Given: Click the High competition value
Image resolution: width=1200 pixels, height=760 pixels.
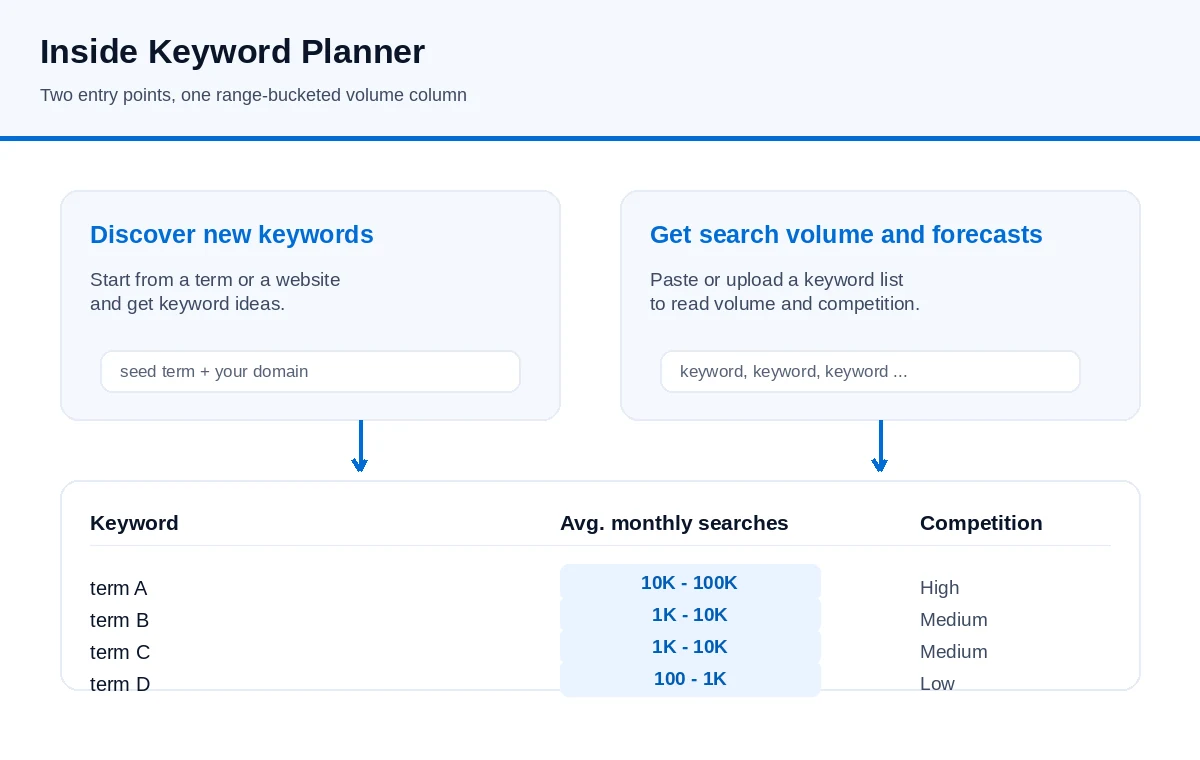Looking at the screenshot, I should click(x=939, y=588).
